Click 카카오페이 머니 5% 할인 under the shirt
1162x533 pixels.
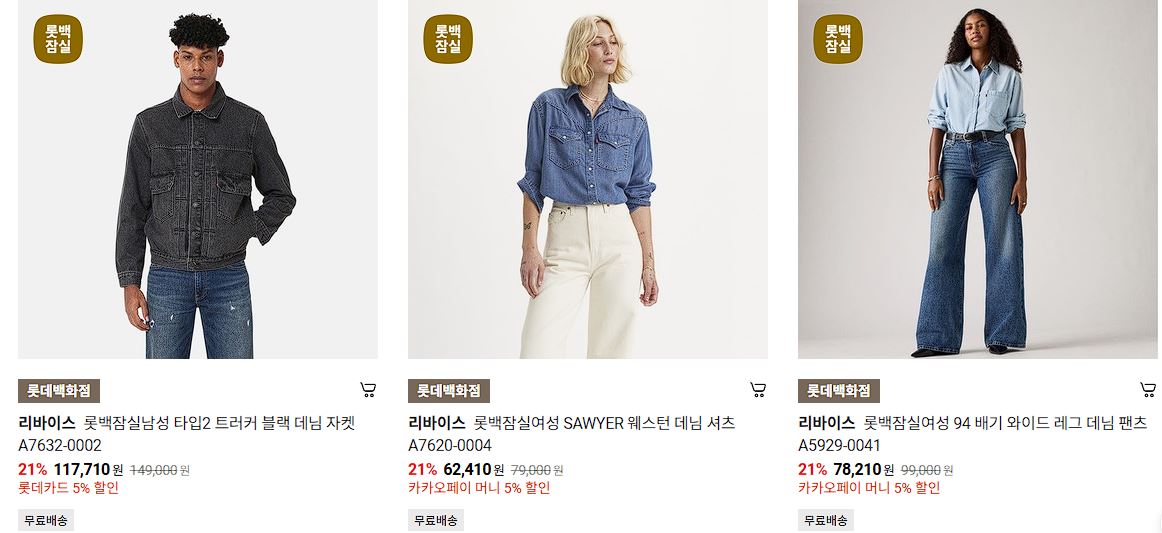click(479, 488)
